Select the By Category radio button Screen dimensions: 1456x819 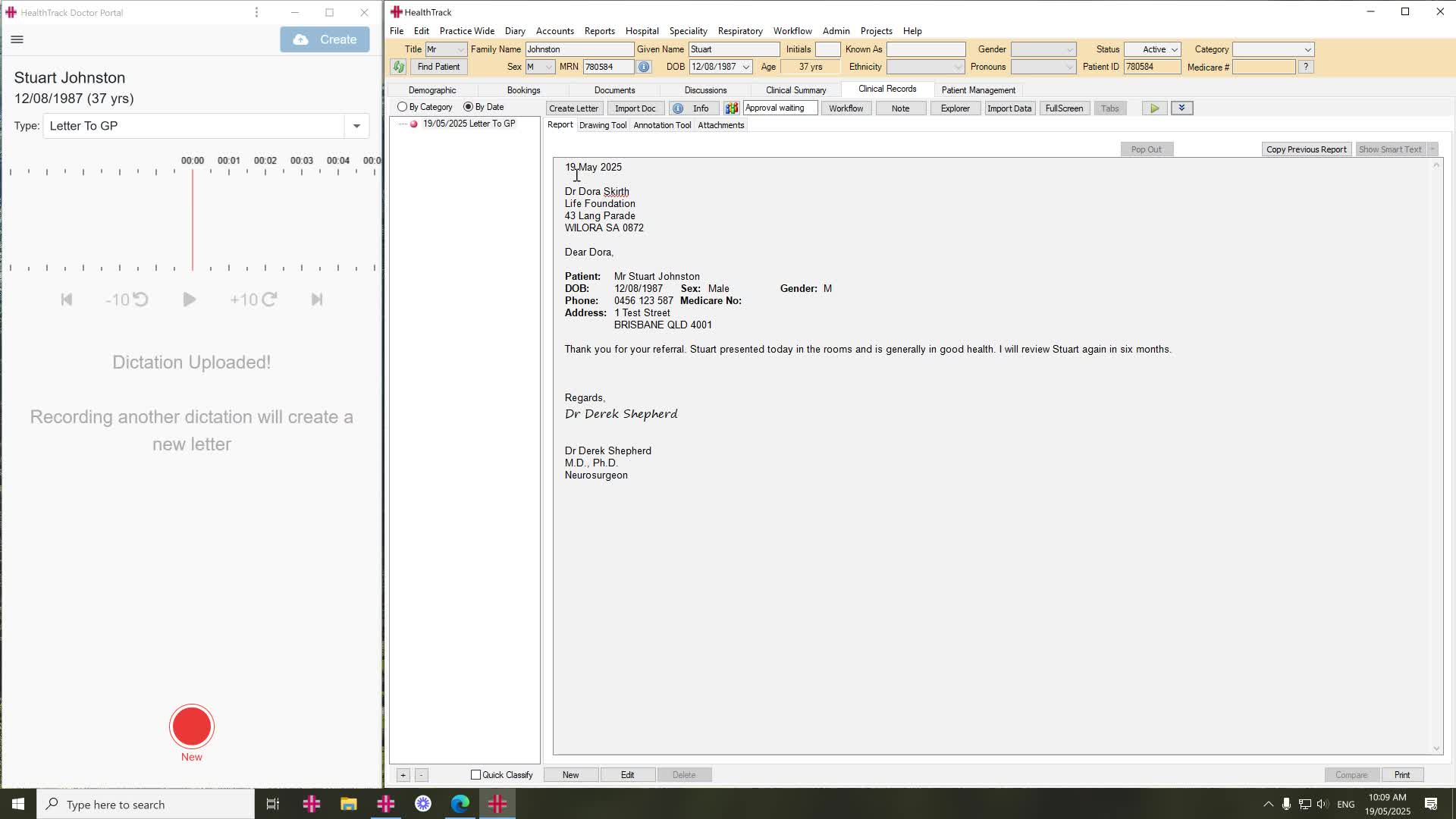click(x=403, y=107)
